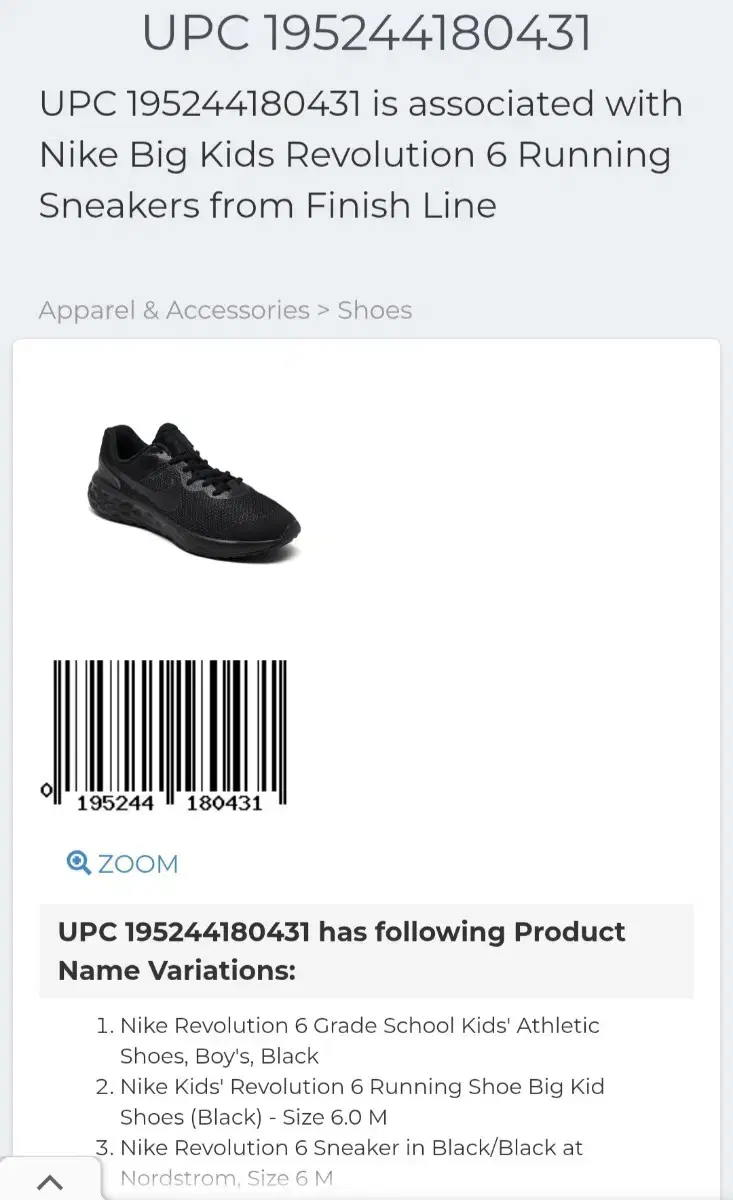The image size is (733, 1200).
Task: Go to the Shoes breadcrumb category
Action: pos(374,310)
